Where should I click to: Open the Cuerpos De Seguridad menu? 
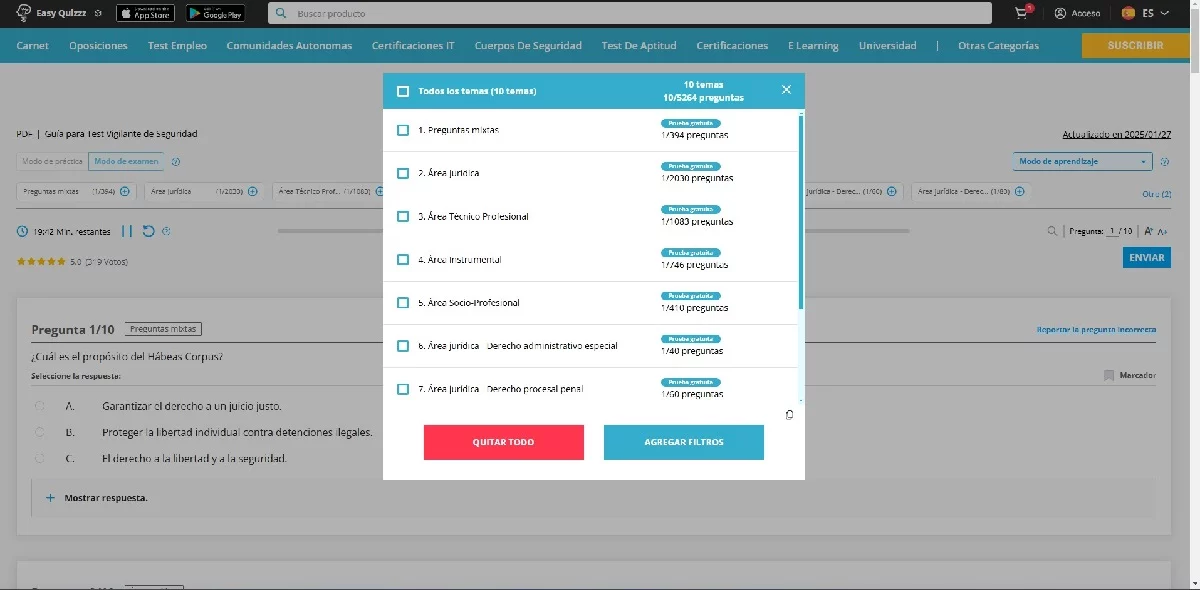click(528, 45)
